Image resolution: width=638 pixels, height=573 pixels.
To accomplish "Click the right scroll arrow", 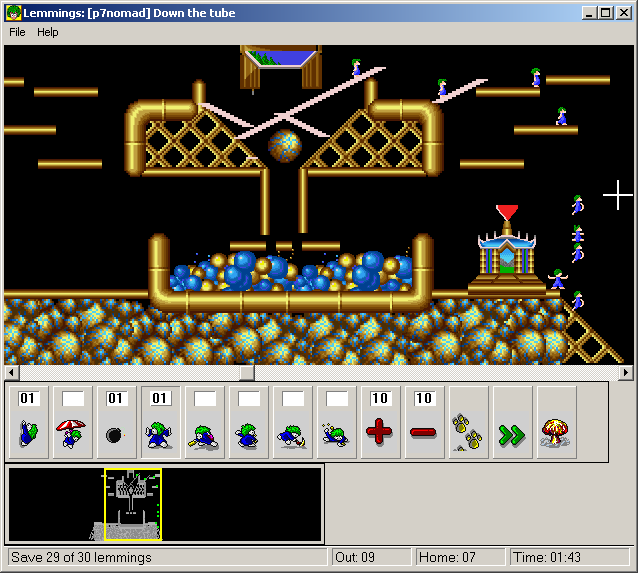I will (x=625, y=372).
